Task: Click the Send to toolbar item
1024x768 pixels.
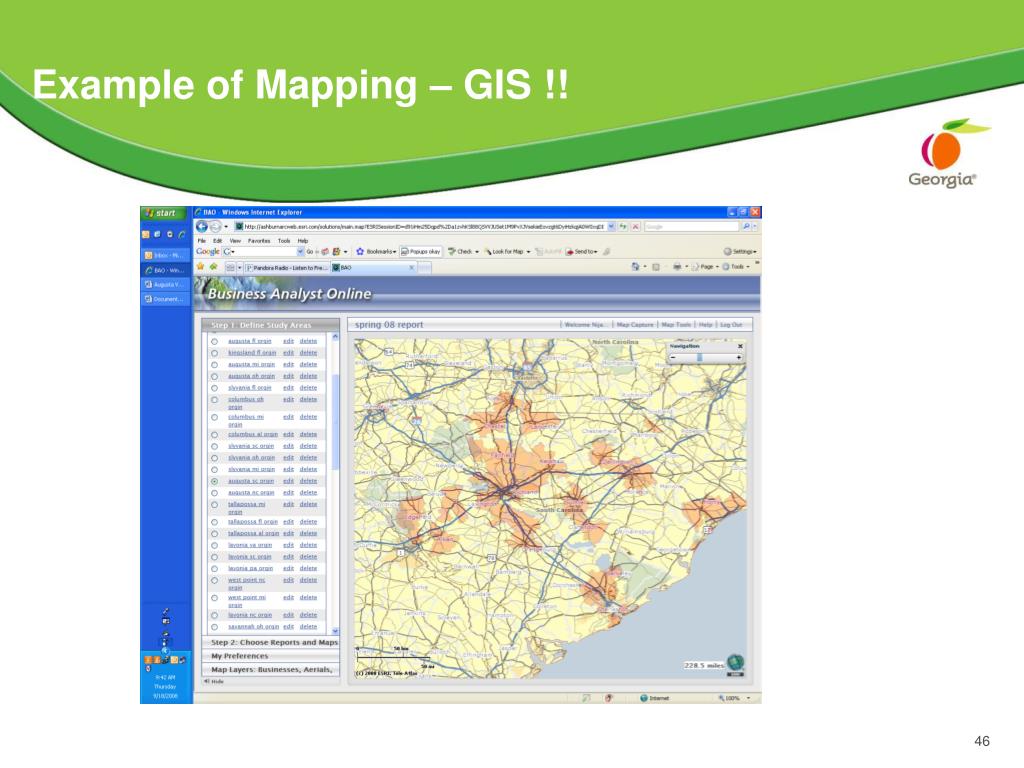Action: 582,251
